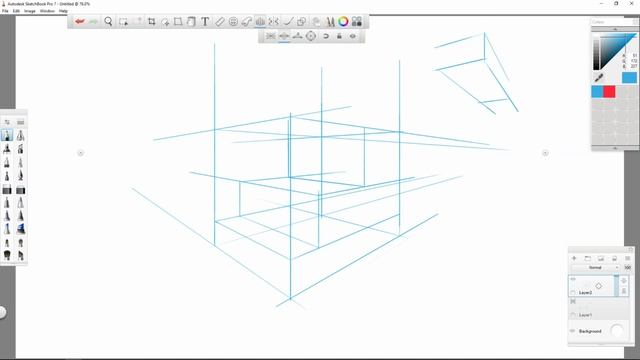The image size is (640, 360).
Task: Click the left vanishing point handle
Action: 80,153
